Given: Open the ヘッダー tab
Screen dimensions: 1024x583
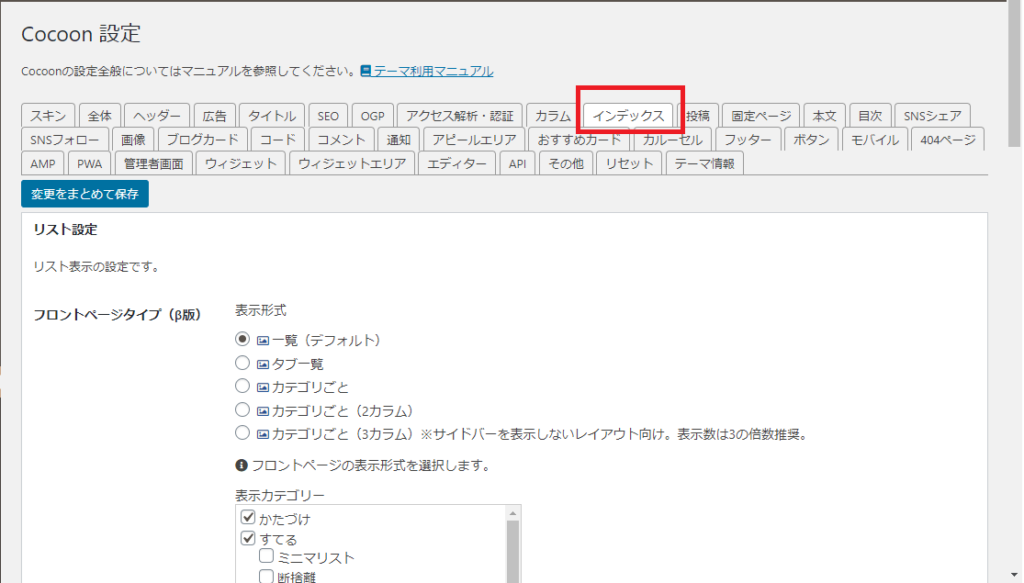Looking at the screenshot, I should 157,116.
